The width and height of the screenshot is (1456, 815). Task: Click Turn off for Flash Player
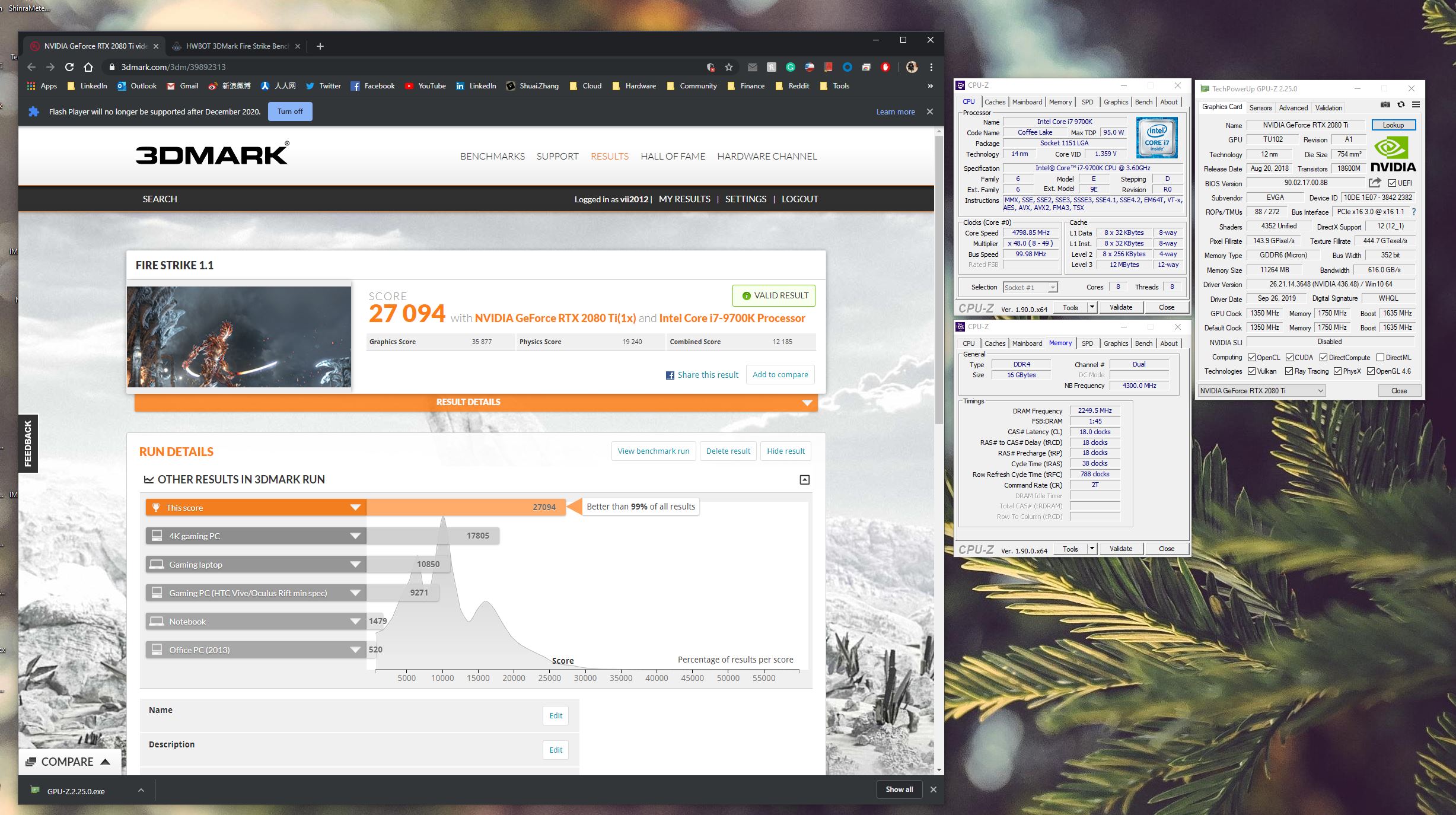(290, 112)
